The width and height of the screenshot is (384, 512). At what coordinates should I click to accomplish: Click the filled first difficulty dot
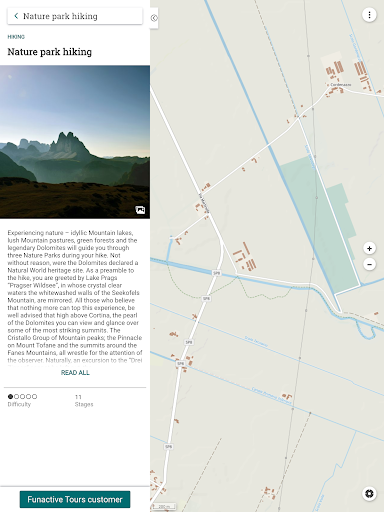point(10,396)
